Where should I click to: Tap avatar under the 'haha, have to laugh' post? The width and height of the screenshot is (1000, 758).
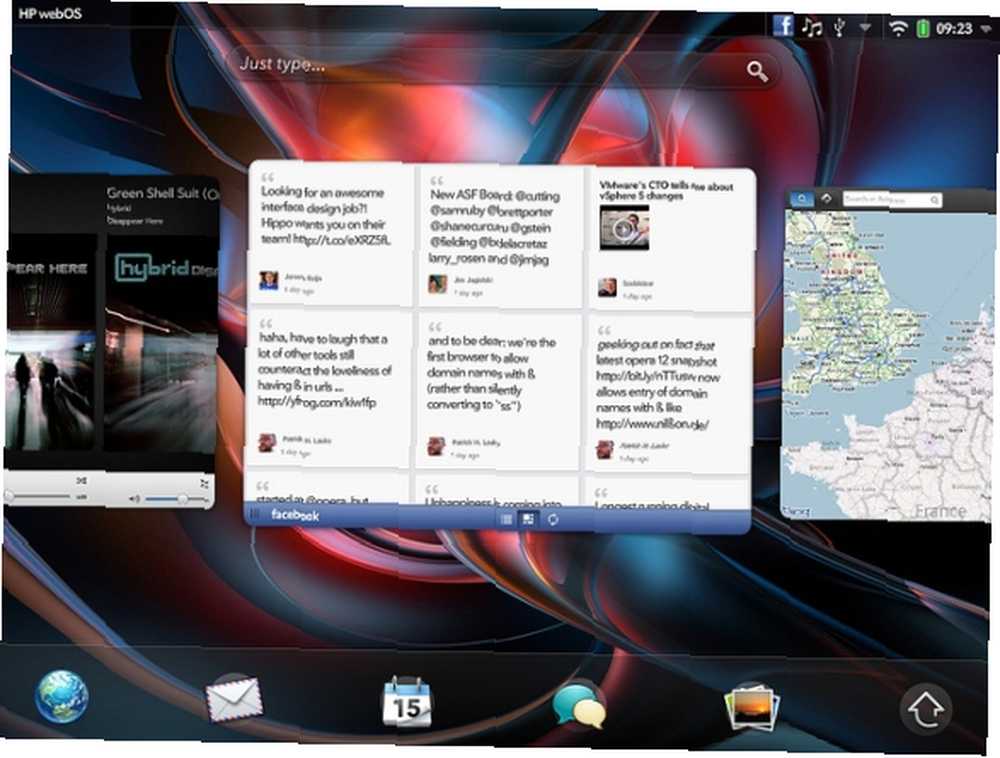pyautogui.click(x=267, y=443)
